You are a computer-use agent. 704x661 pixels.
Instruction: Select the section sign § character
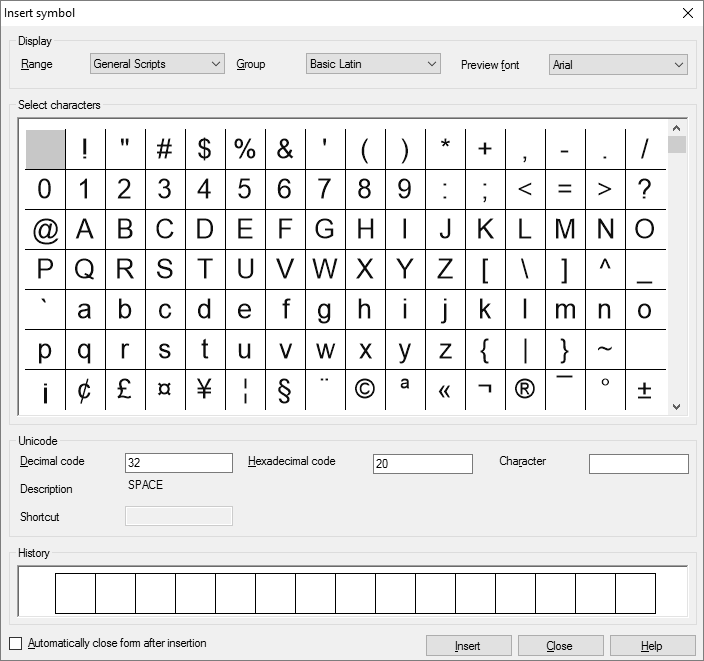(x=285, y=389)
